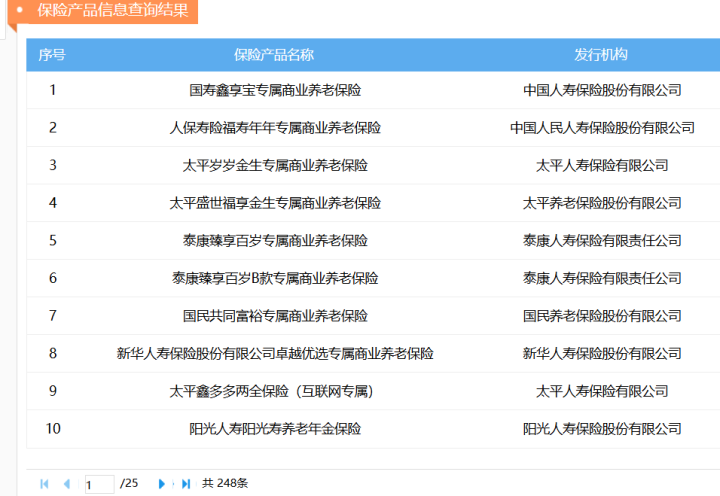Click the 发行机构 column header
The height and width of the screenshot is (496, 720).
pos(601,55)
